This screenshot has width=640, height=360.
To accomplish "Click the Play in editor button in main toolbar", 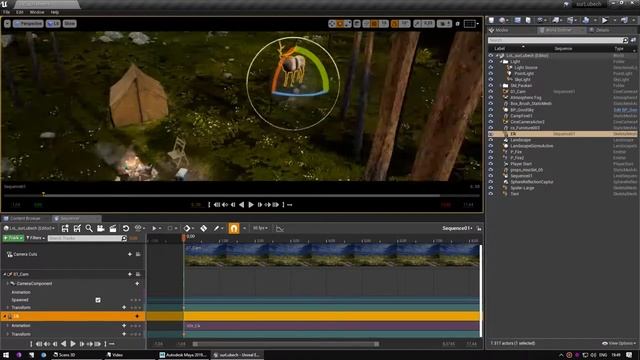I will pos(605,20).
